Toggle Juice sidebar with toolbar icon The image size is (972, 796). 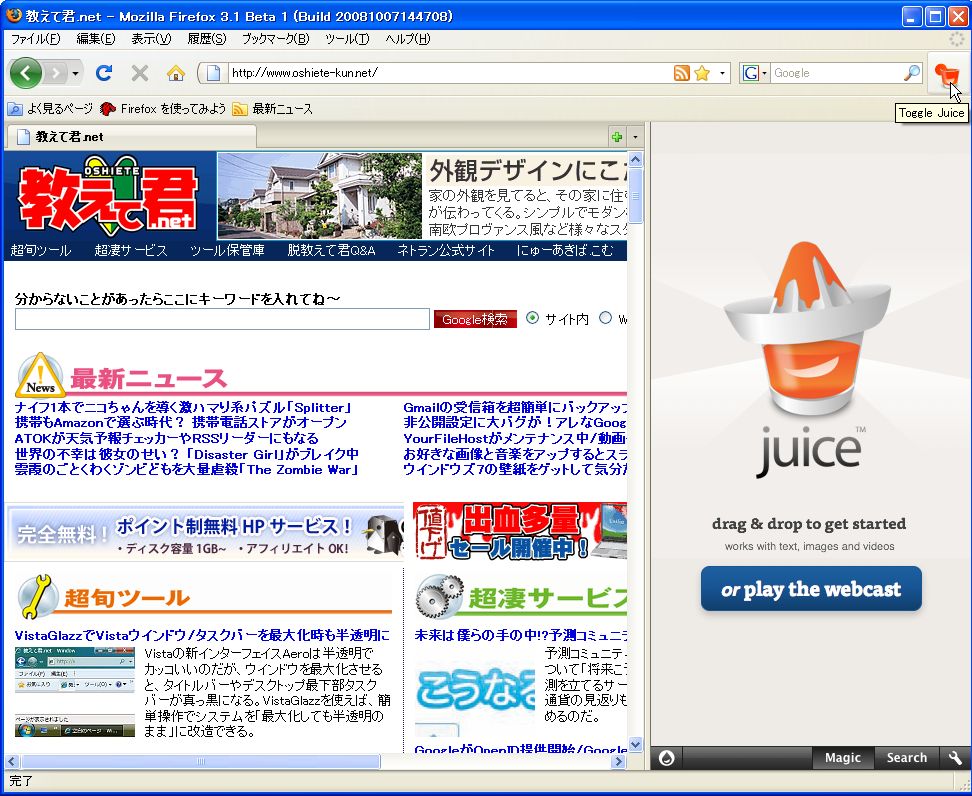click(947, 74)
